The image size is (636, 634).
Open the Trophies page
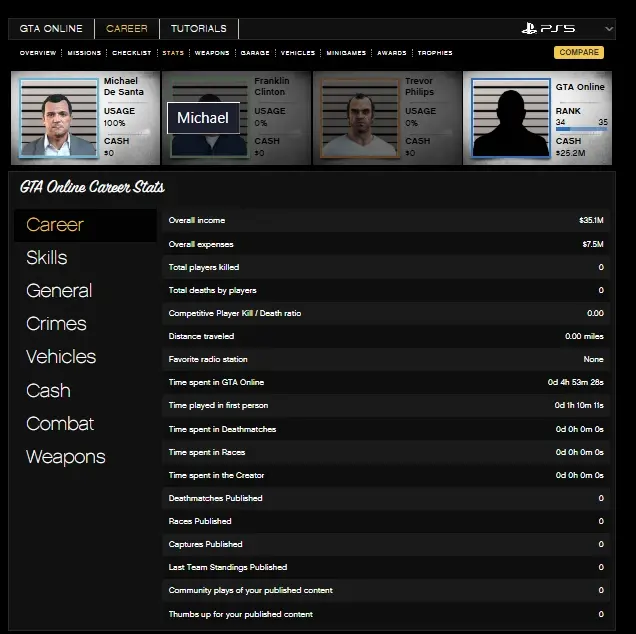pyautogui.click(x=435, y=53)
